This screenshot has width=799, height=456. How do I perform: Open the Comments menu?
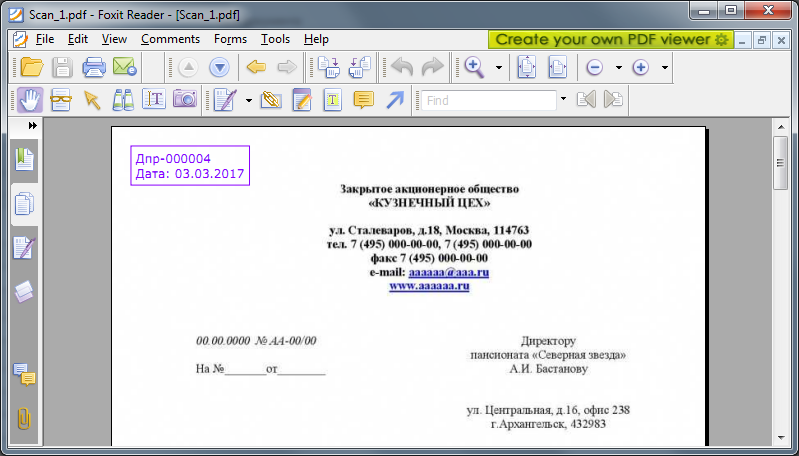pos(170,39)
